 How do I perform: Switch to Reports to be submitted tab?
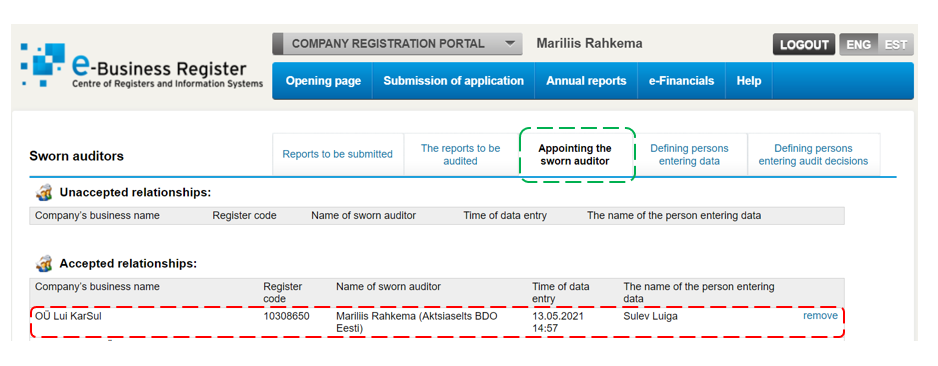click(x=337, y=154)
